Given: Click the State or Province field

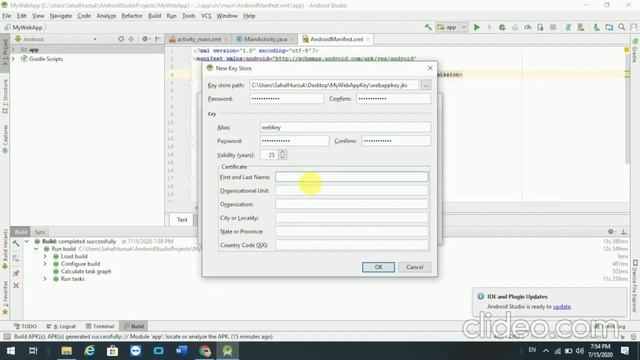Looking at the screenshot, I should coord(351,231).
